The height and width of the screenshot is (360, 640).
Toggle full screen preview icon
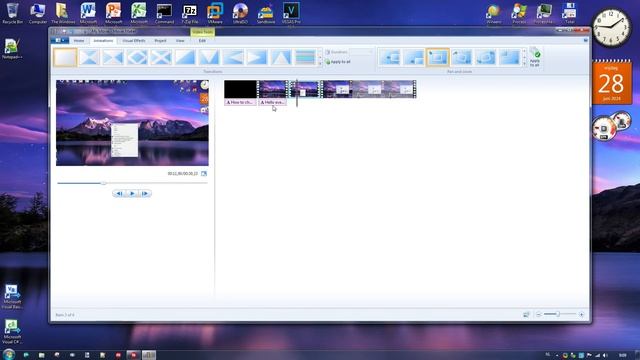(x=204, y=173)
